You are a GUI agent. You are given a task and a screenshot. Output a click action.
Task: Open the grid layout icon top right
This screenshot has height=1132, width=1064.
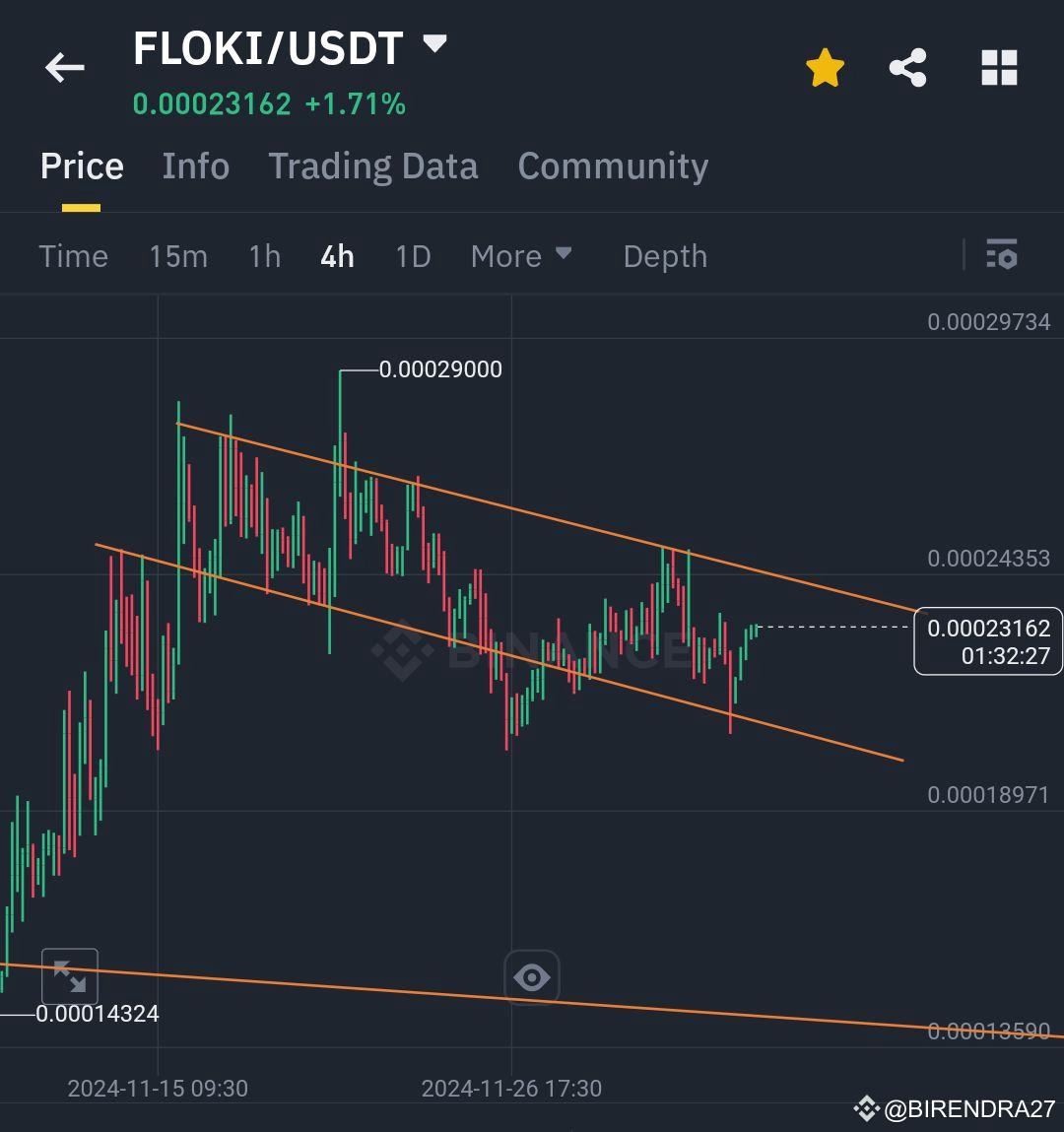[1001, 67]
